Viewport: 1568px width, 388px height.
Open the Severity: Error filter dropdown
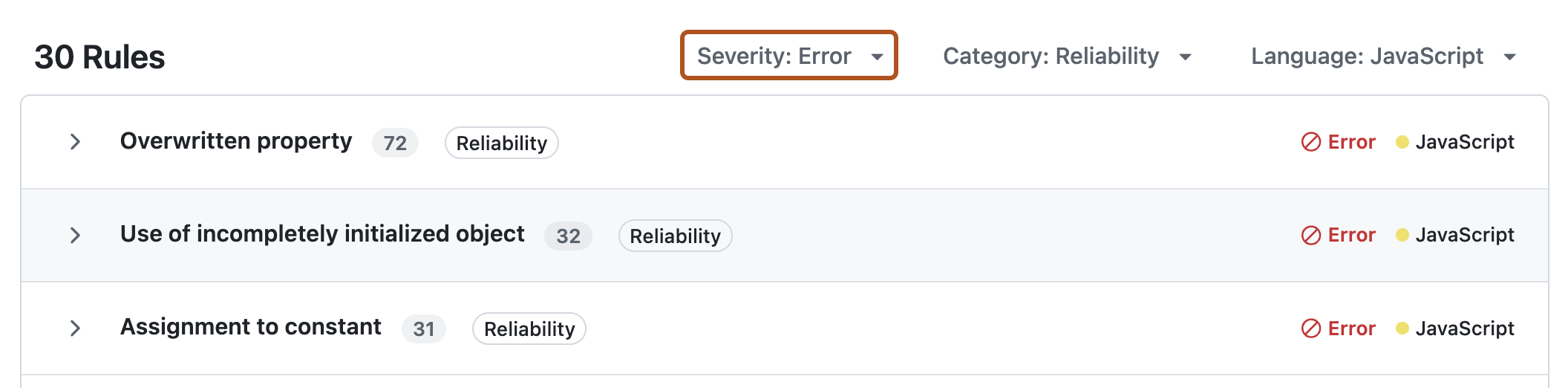pyautogui.click(x=788, y=56)
